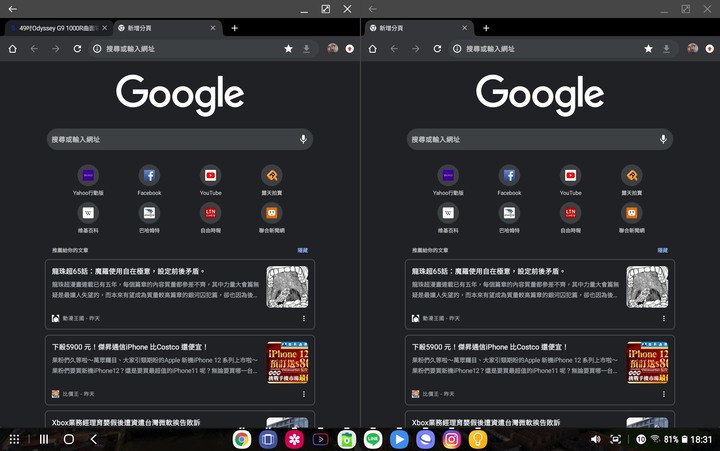Viewport: 720px width, 451px height.
Task: Open the profile avatar in the right Chrome window
Action: pyautogui.click(x=693, y=49)
